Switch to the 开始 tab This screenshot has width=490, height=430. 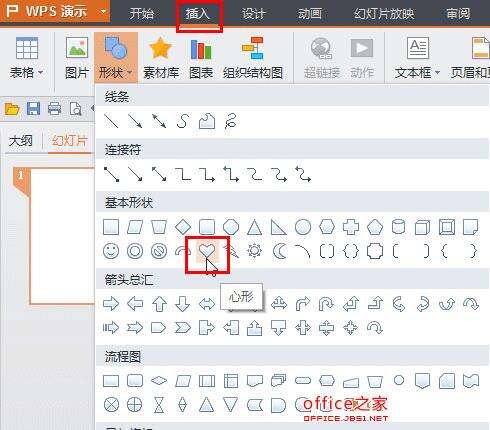point(142,14)
